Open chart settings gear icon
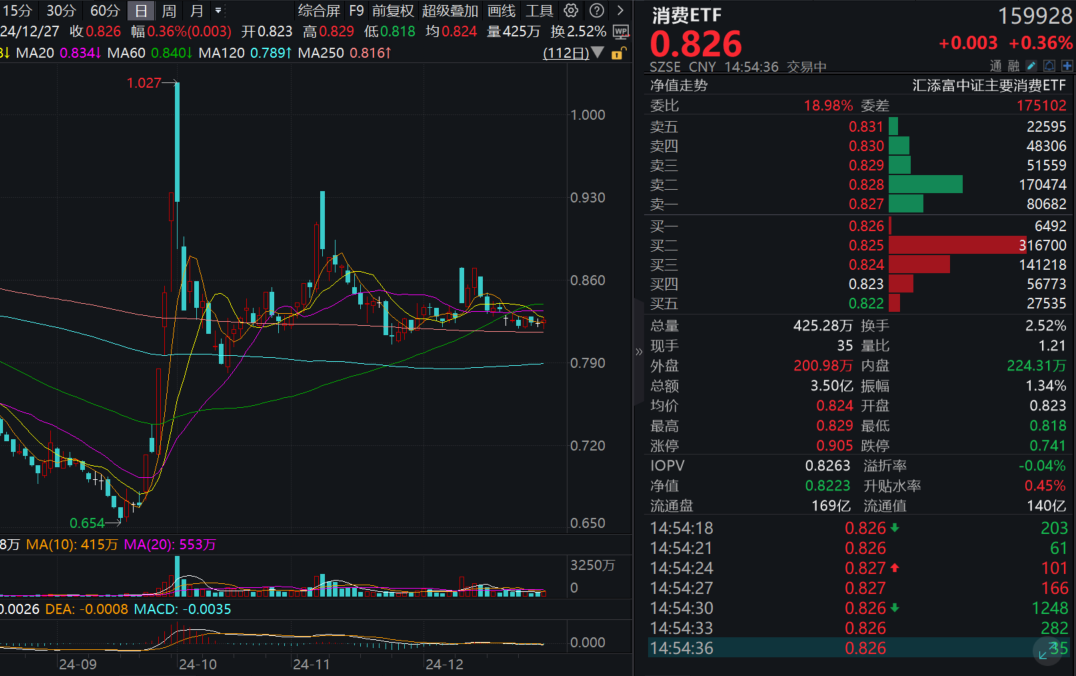Image resolution: width=1076 pixels, height=676 pixels. coord(571,11)
